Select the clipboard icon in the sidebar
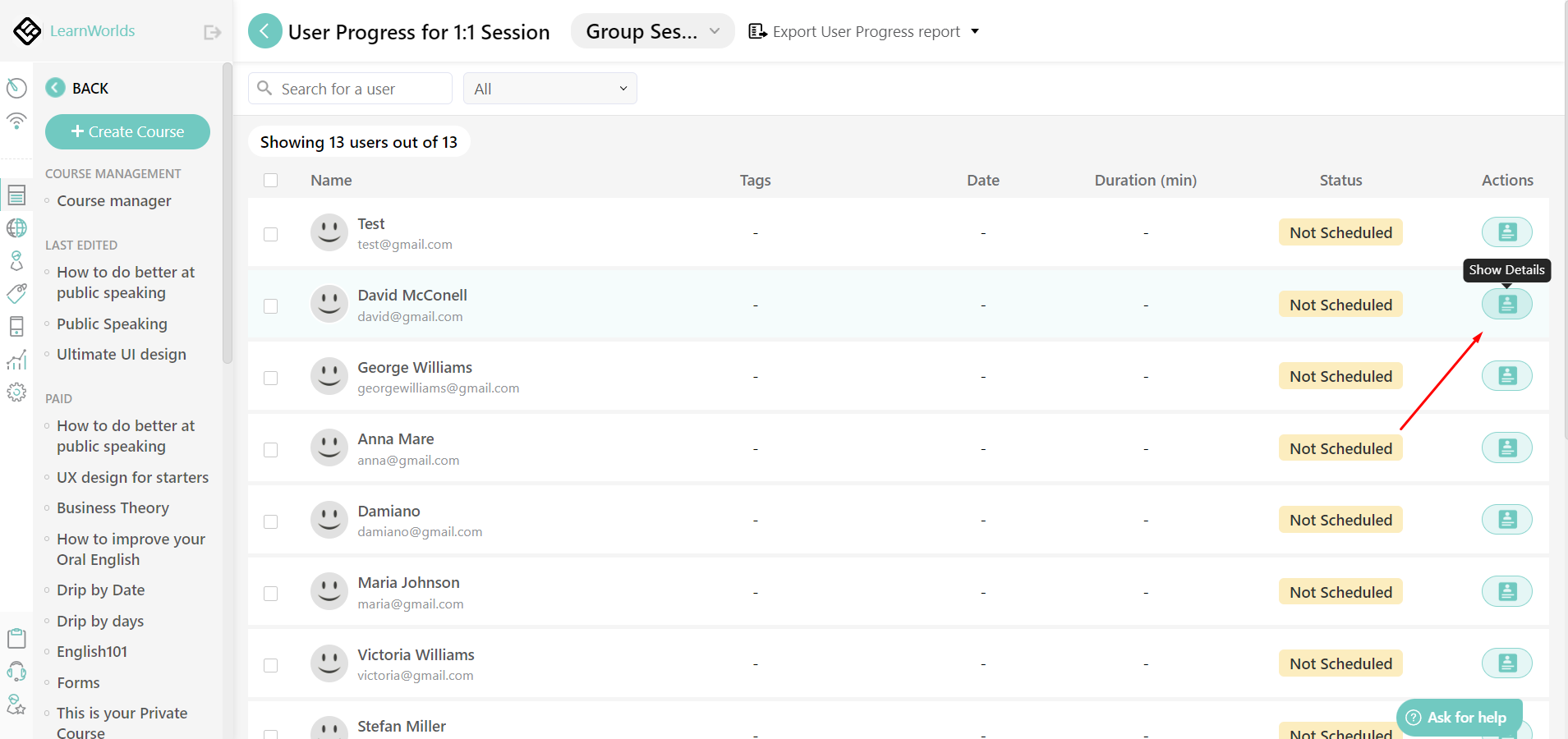Viewport: 1568px width, 739px height. pos(16,638)
